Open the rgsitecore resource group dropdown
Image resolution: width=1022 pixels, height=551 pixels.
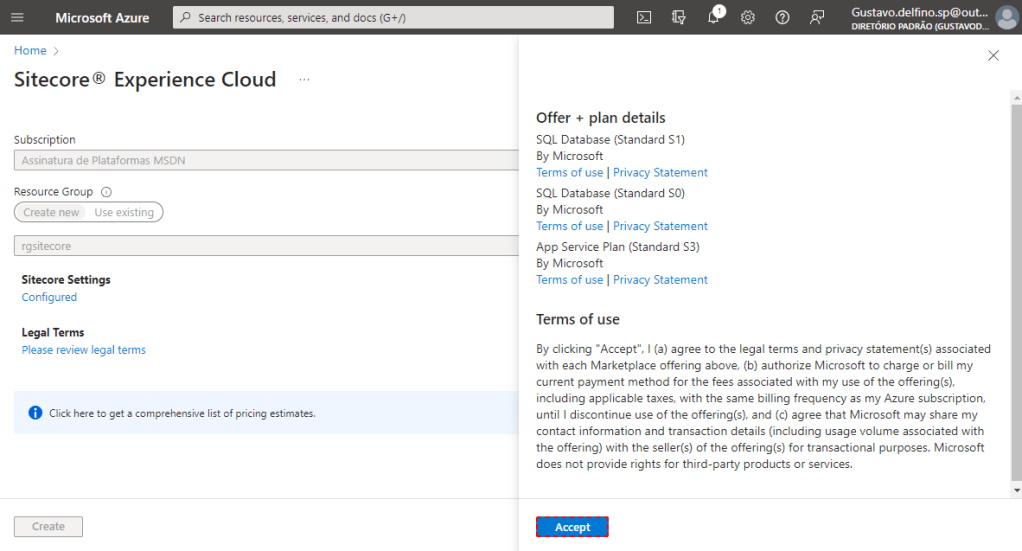coord(265,245)
